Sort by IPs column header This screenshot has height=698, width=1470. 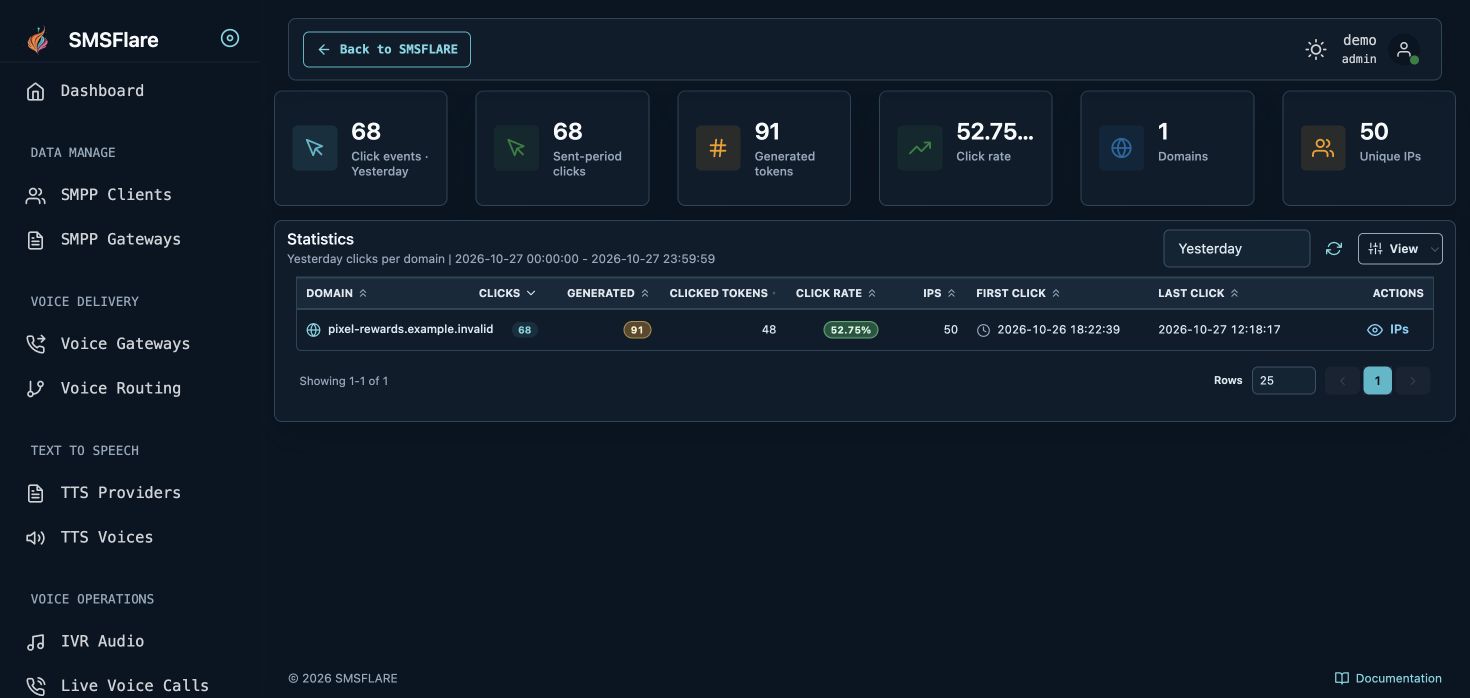point(940,293)
